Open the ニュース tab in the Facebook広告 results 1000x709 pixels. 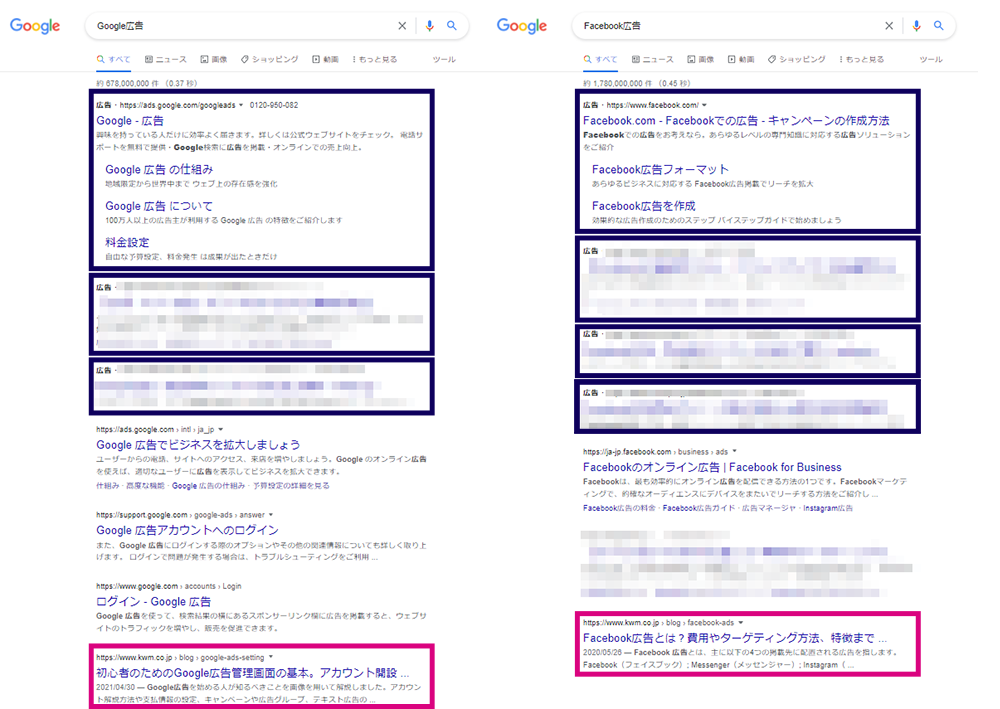[x=652, y=59]
